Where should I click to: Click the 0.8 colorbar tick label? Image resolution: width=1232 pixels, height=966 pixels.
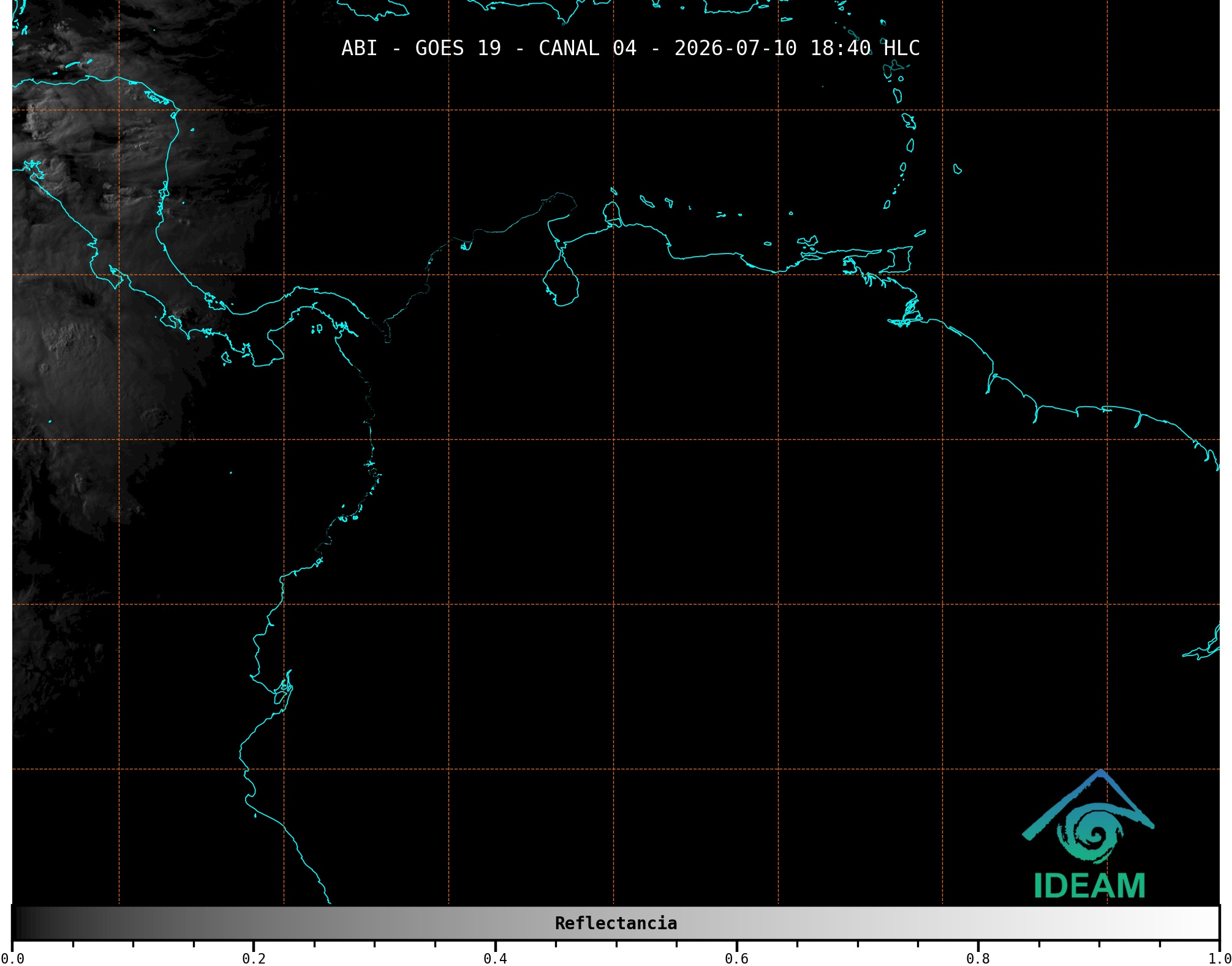click(978, 958)
